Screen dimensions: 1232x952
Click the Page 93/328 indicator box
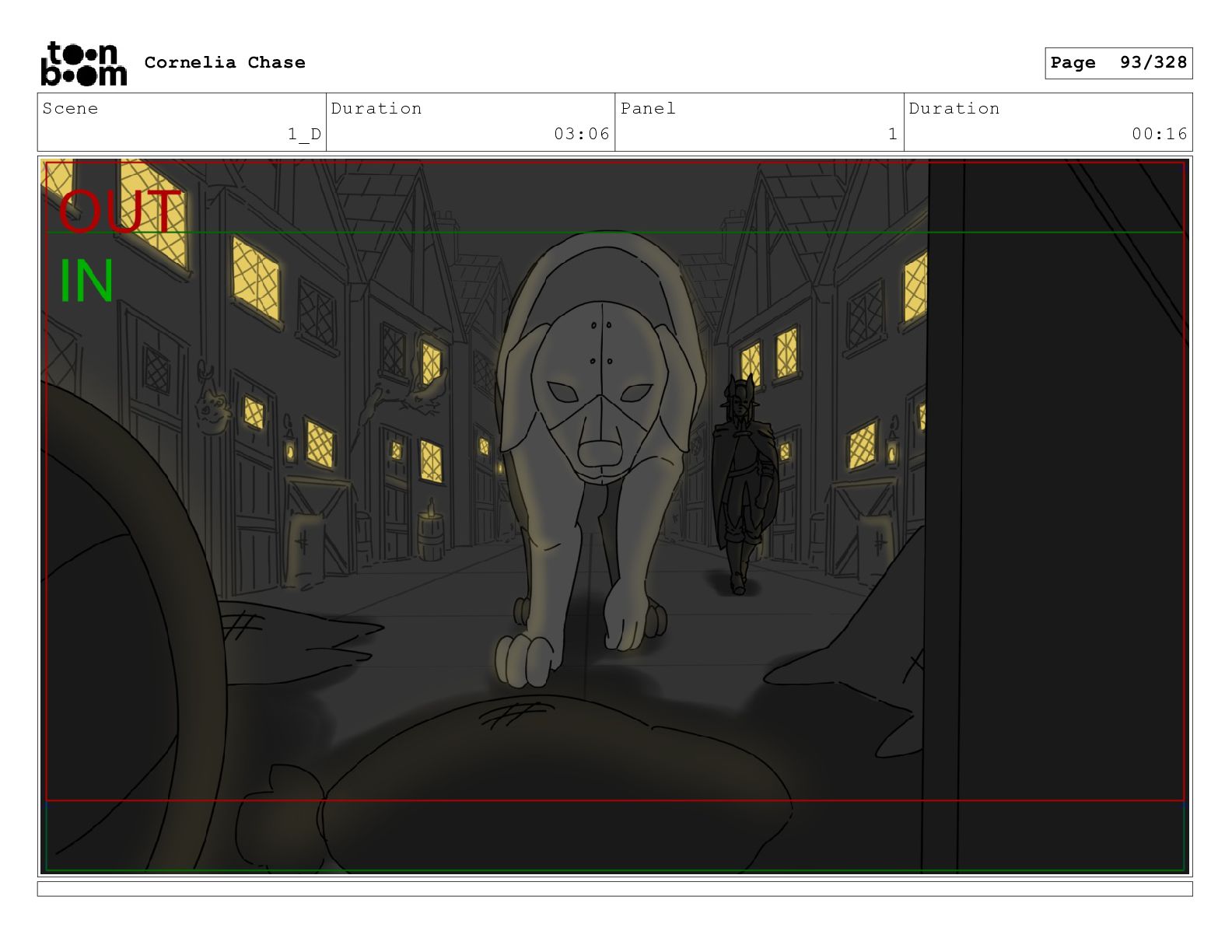1118,63
